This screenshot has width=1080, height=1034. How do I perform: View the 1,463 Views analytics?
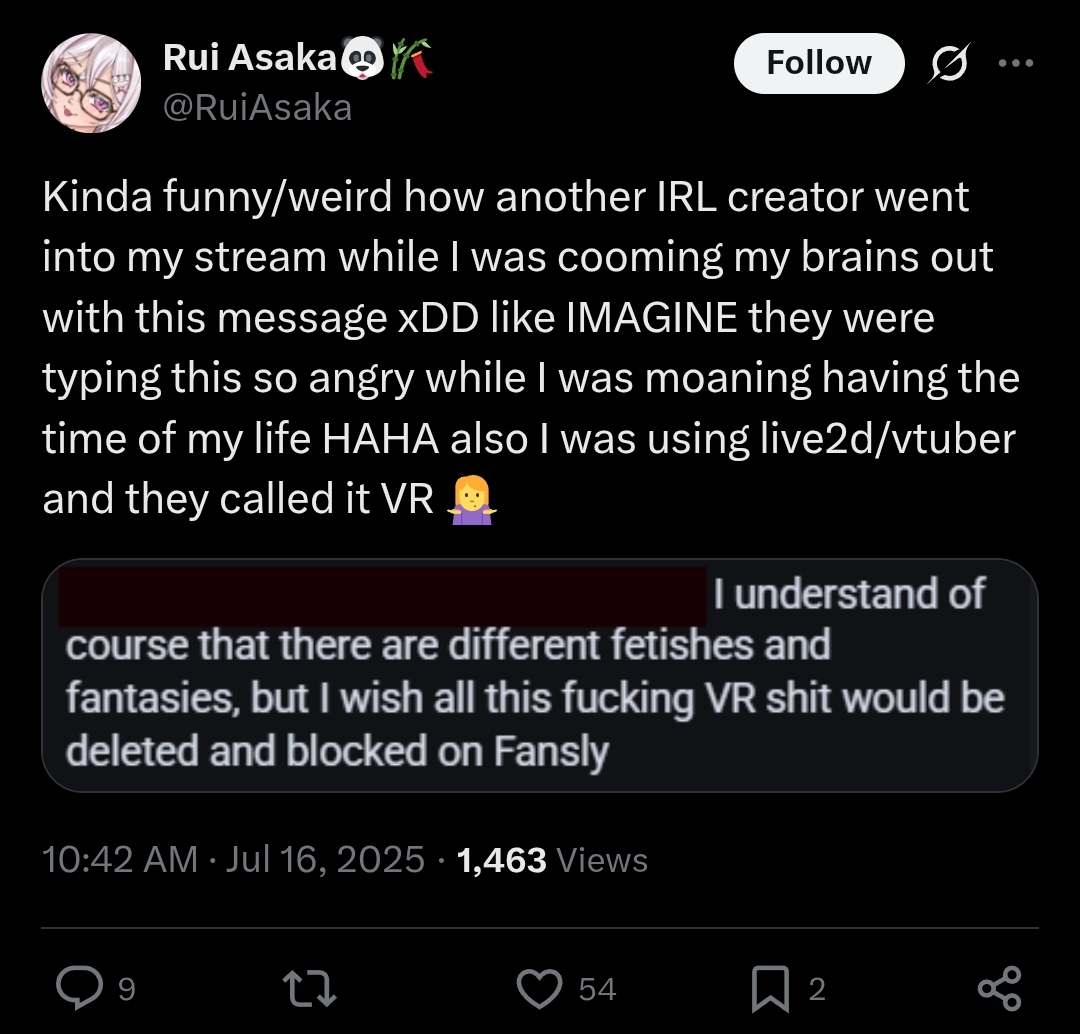point(552,860)
